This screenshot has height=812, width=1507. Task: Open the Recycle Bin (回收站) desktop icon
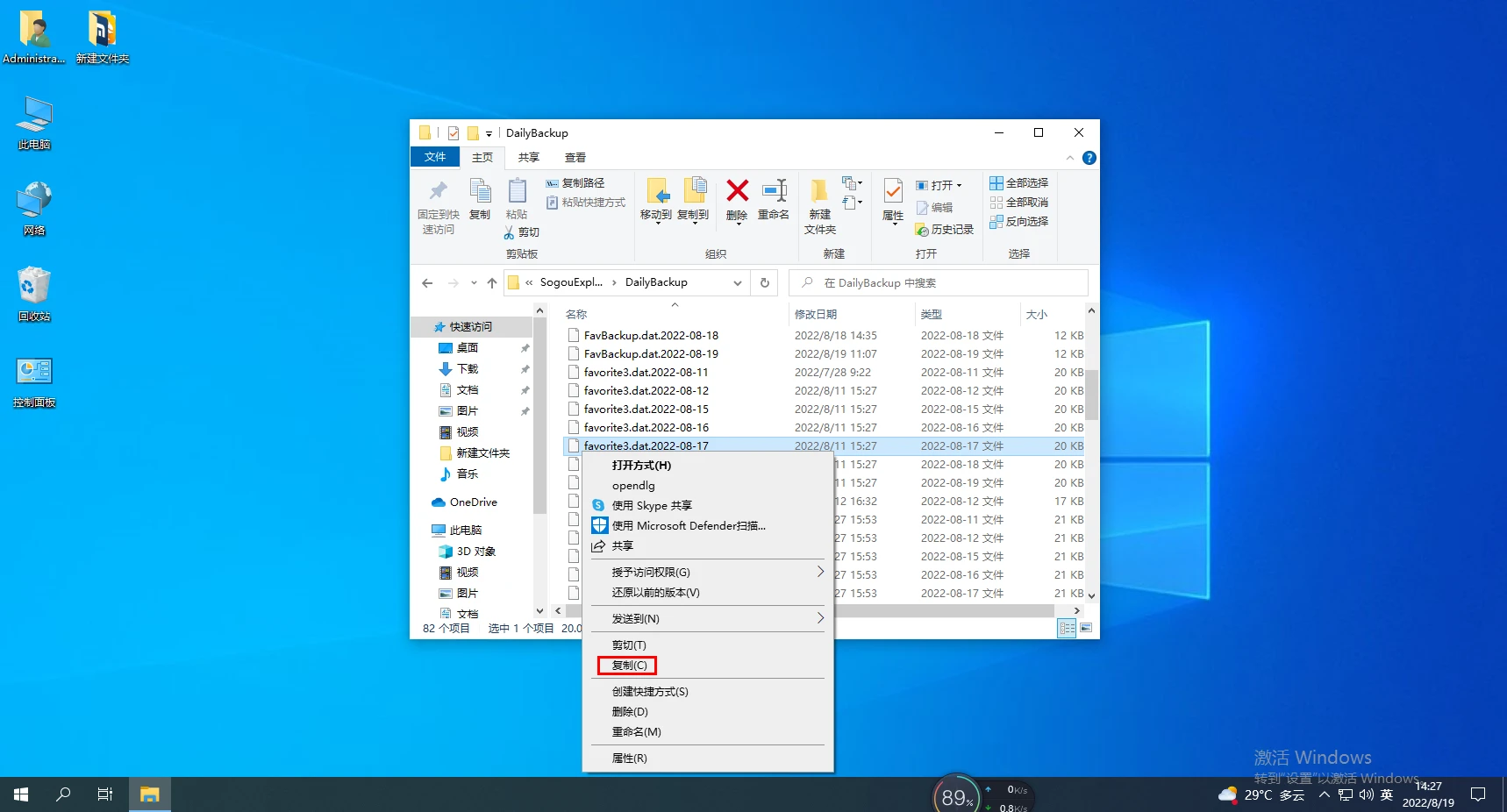point(34,294)
